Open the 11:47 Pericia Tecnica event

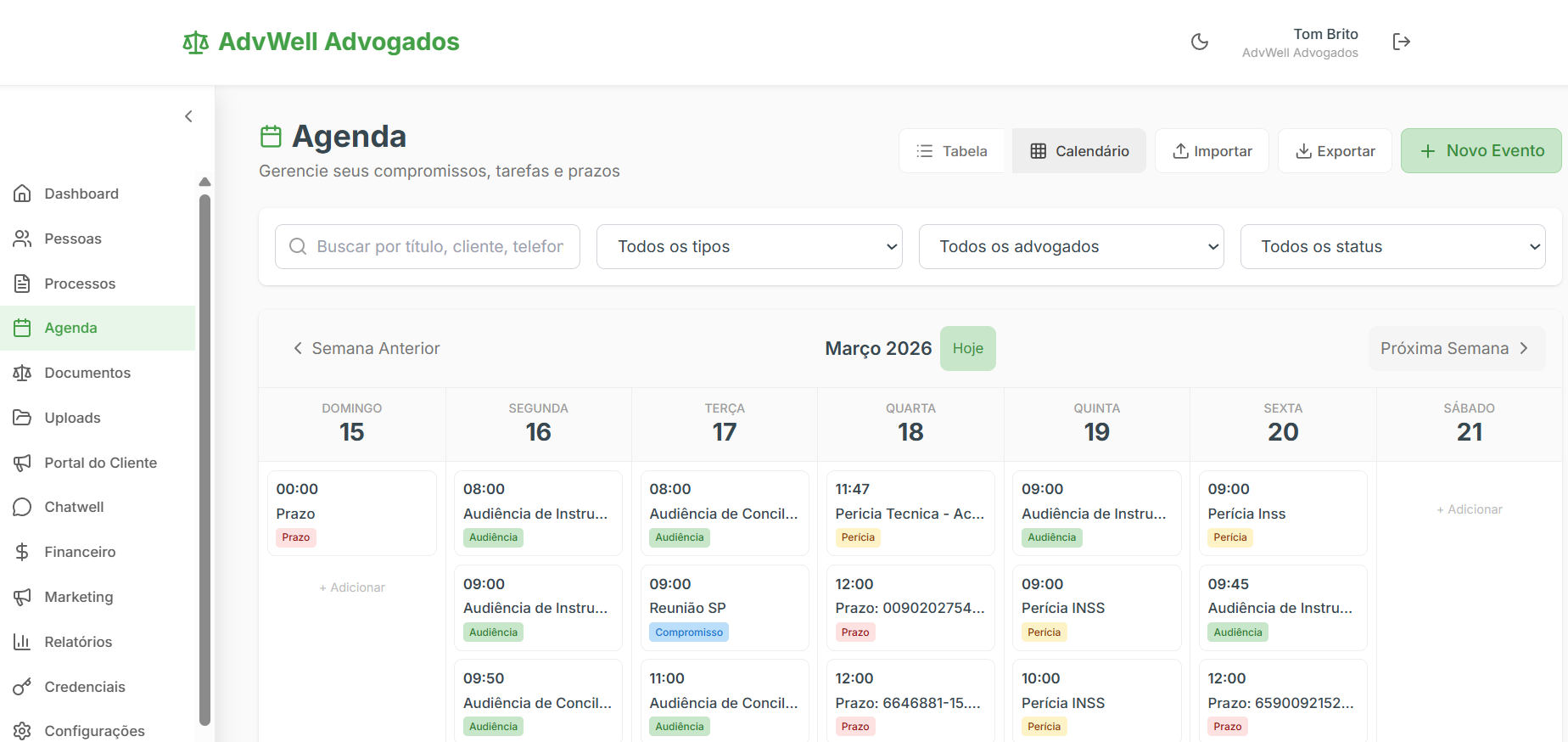coord(910,513)
